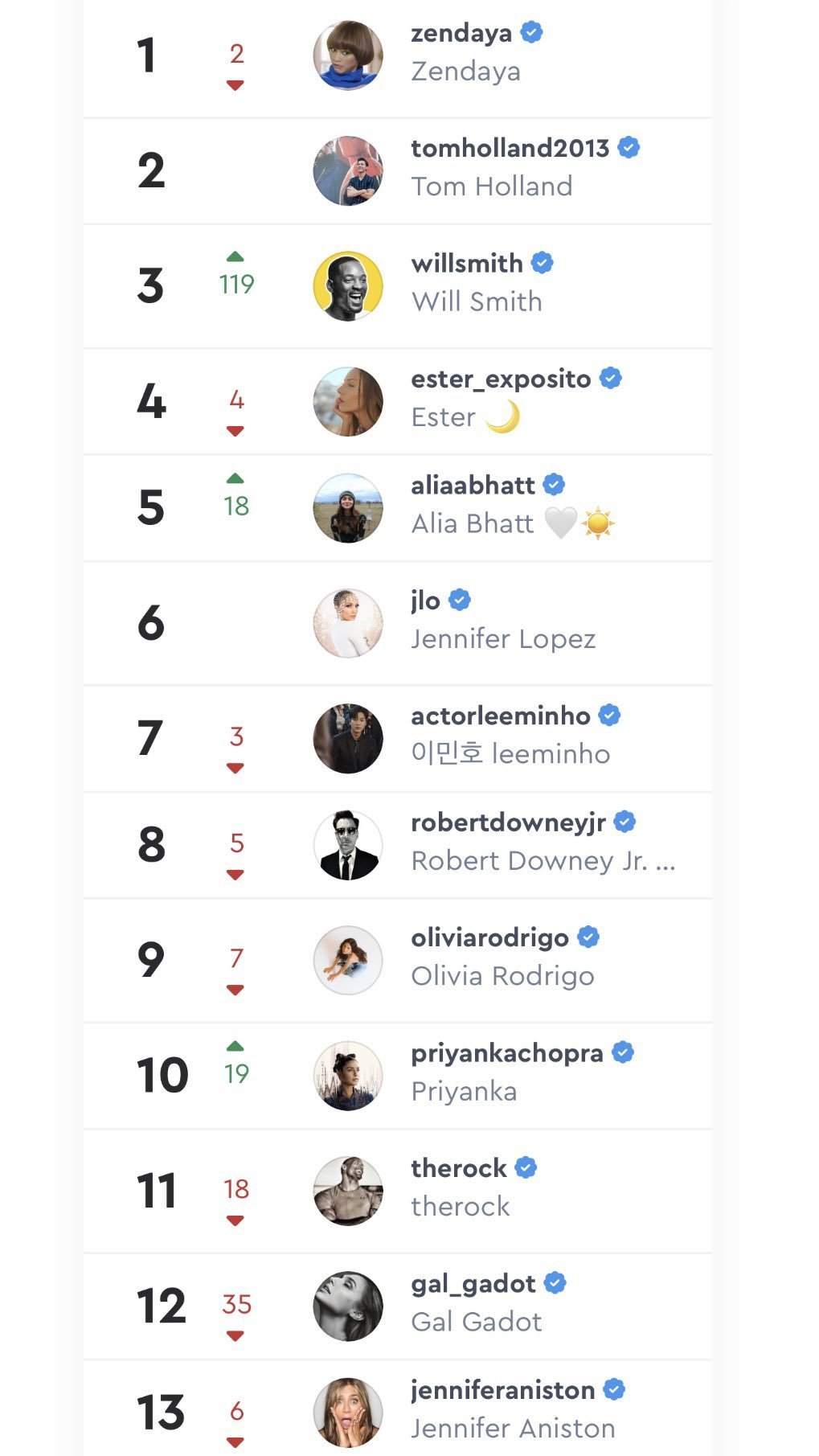Click the green up arrow above 119

click(235, 256)
